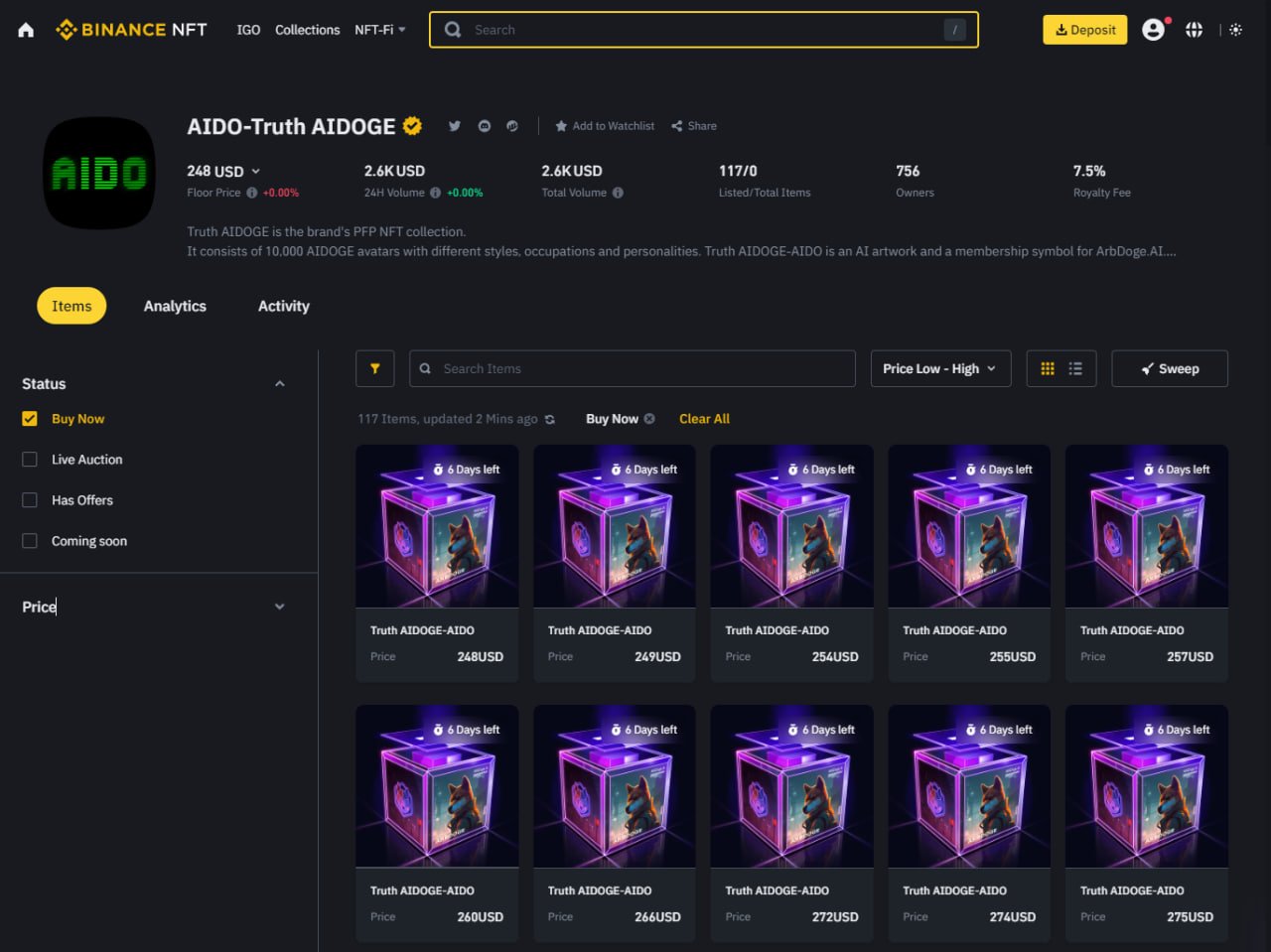Open the NFT card priced 272USD
Viewport: 1271px width, 952px height.
coord(792,823)
